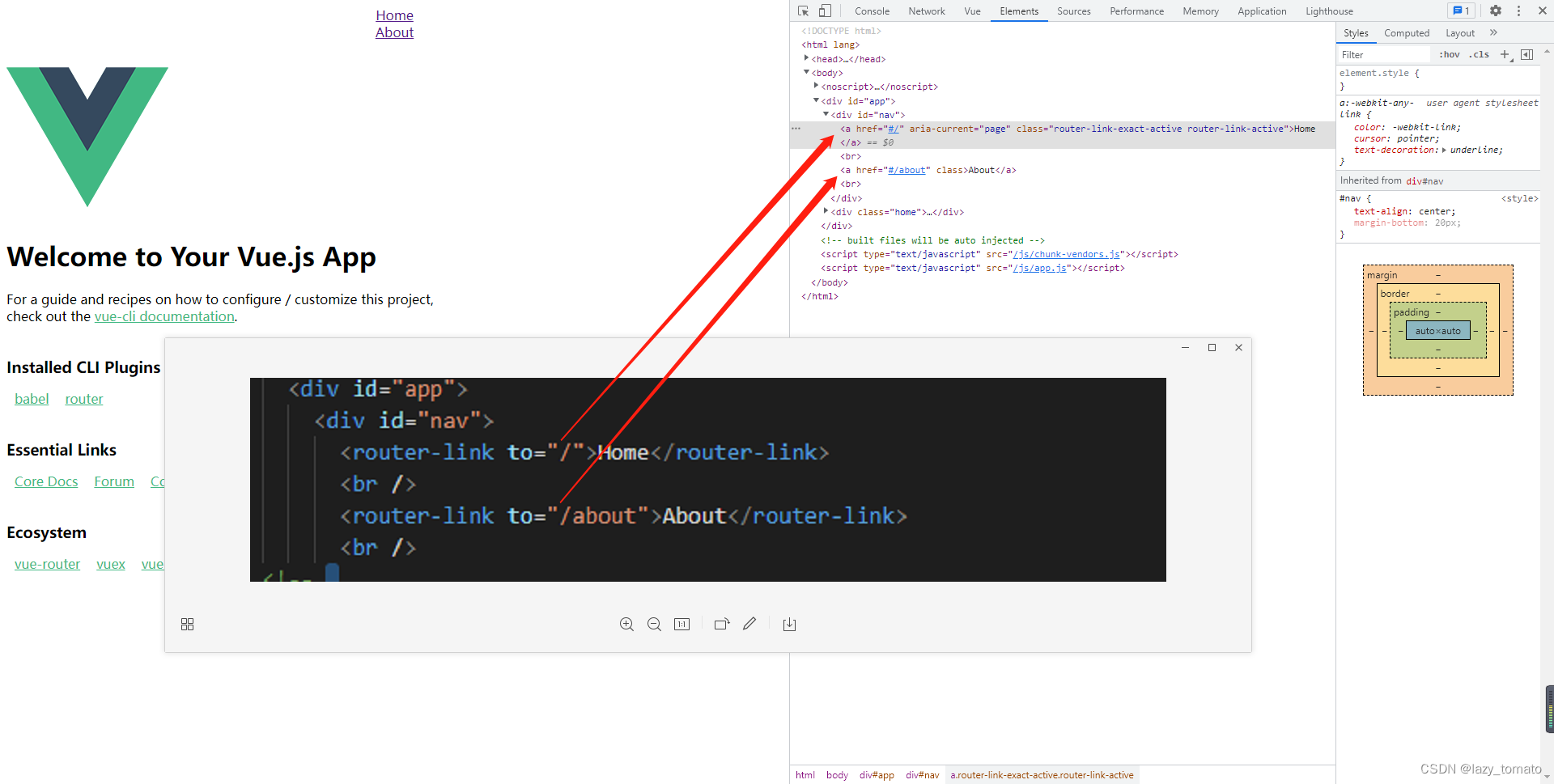Collapse the div id=nav node
Image resolution: width=1554 pixels, height=784 pixels.
(826, 114)
